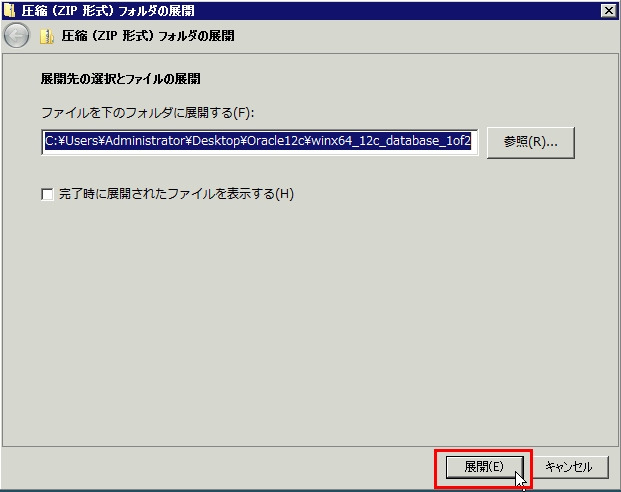Click the キャンセル button
Image resolution: width=621 pixels, height=492 pixels.
569,467
